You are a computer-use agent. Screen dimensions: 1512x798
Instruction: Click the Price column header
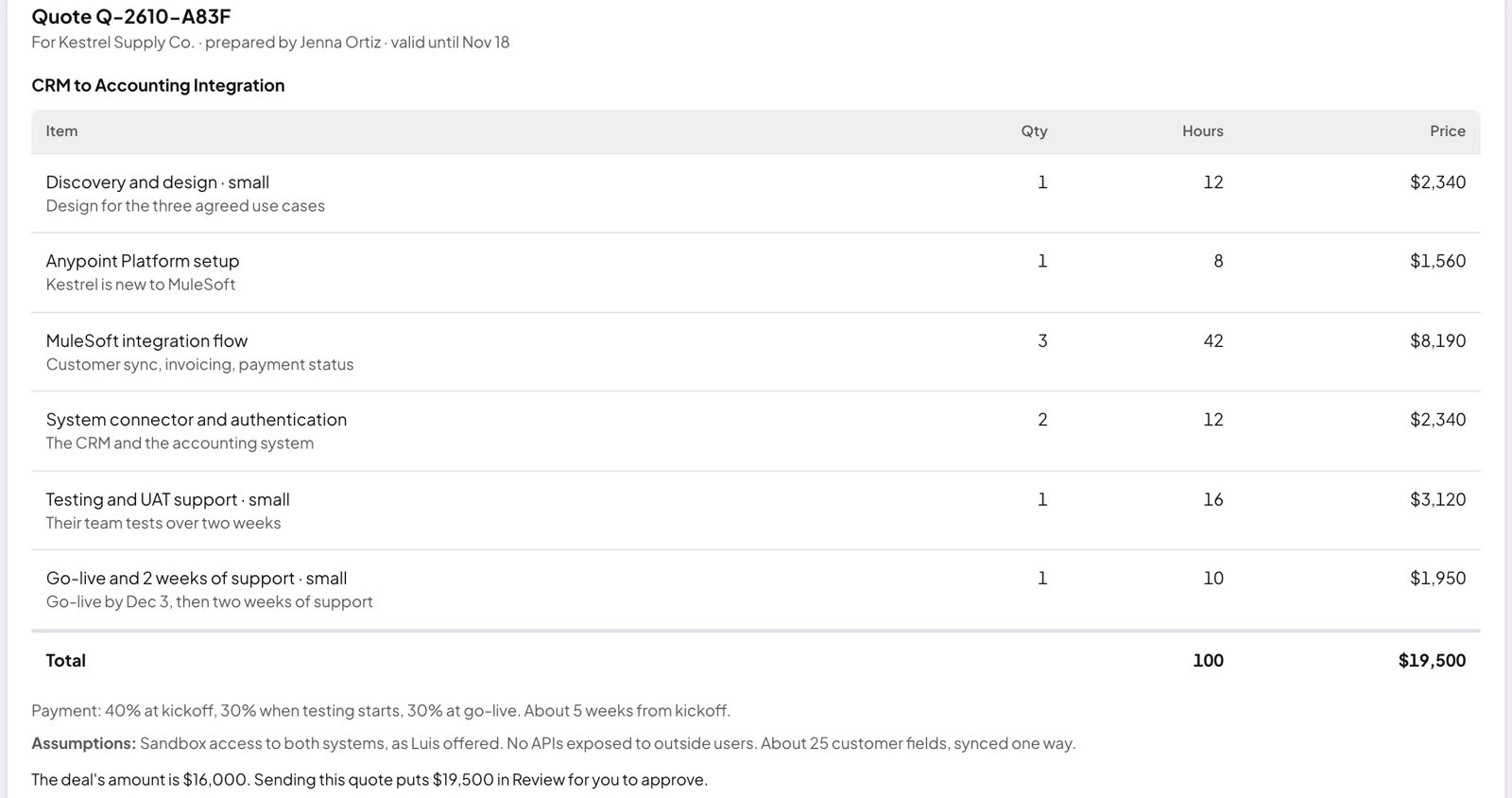[x=1447, y=131]
